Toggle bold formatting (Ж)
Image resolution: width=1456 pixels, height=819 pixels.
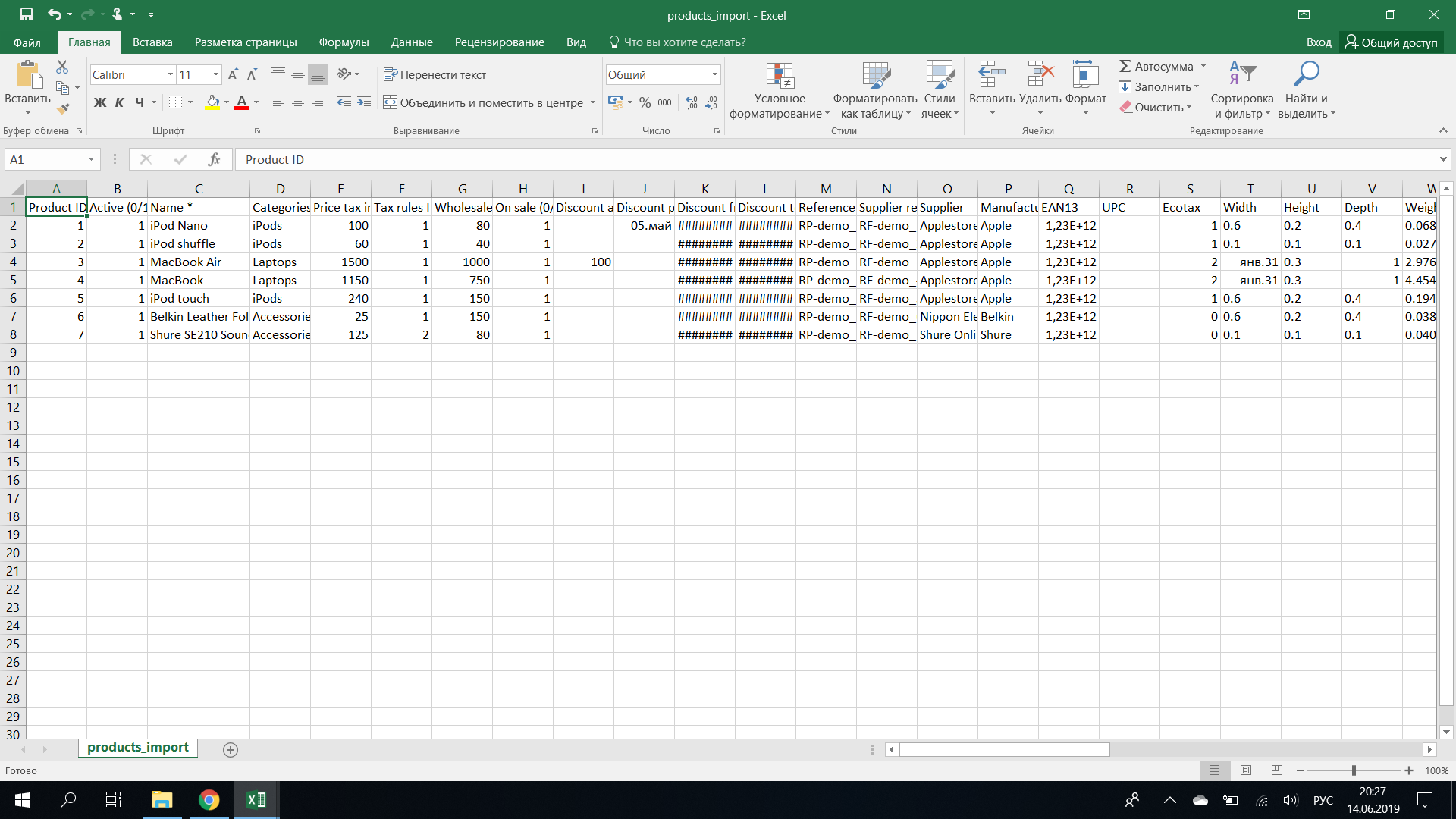tap(99, 102)
